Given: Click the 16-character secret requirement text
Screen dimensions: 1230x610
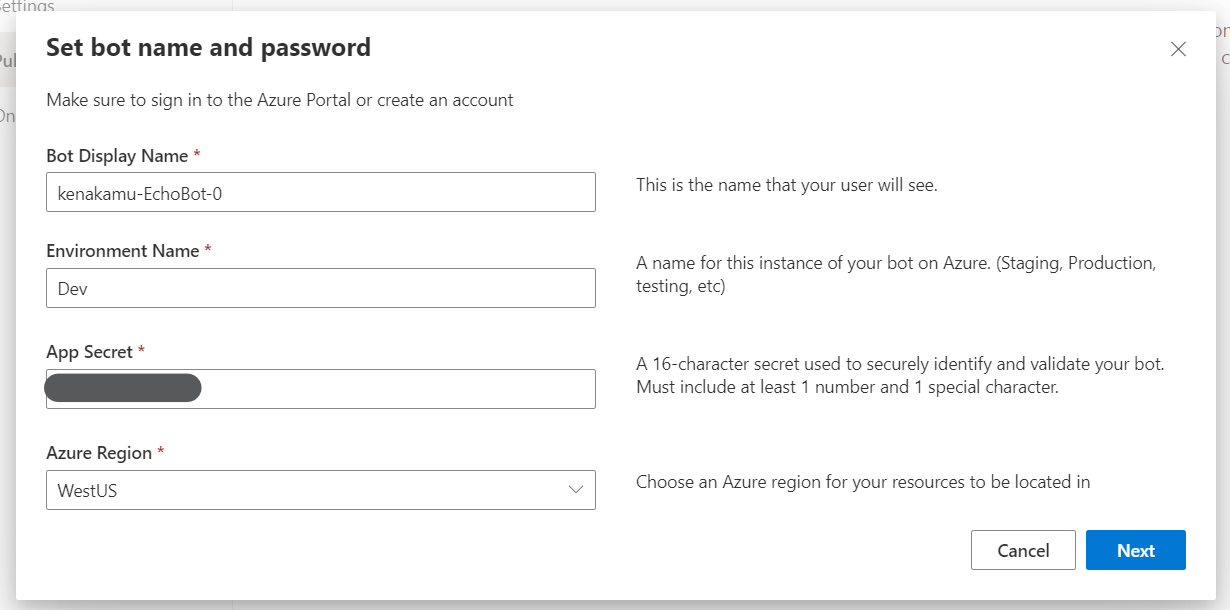Looking at the screenshot, I should point(900,375).
